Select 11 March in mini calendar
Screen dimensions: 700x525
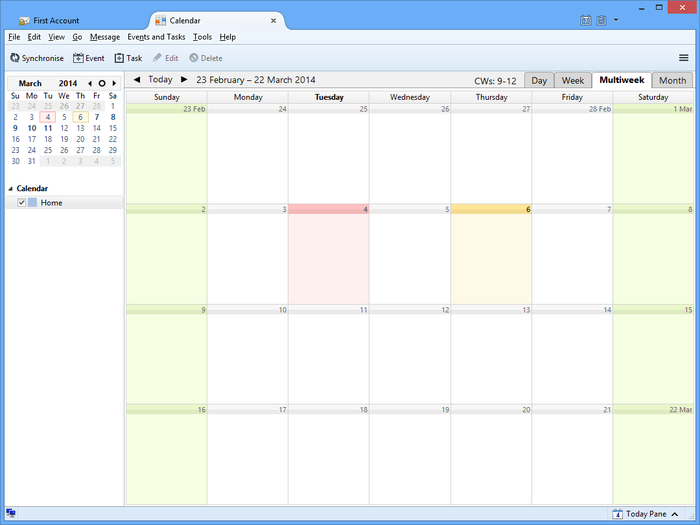(x=48, y=128)
